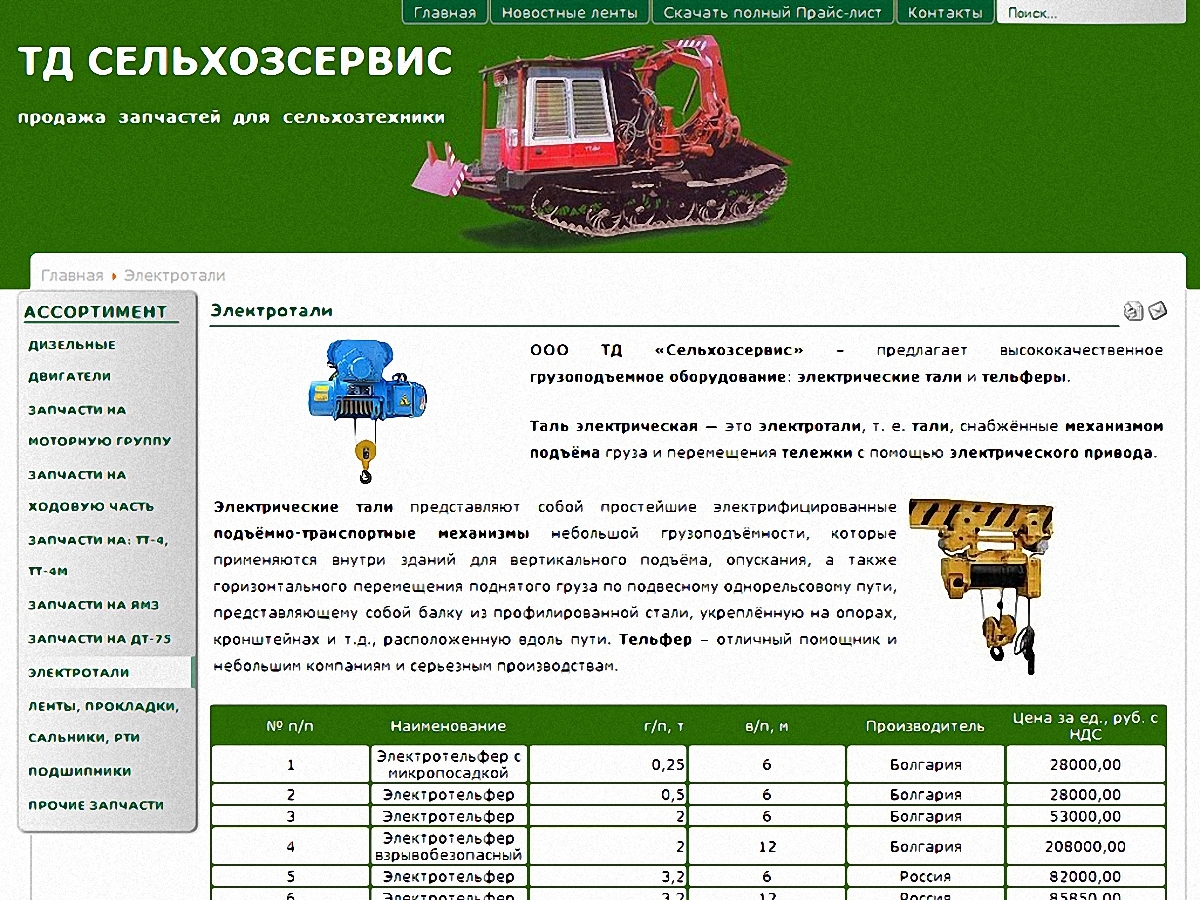Click the Производитель column header
This screenshot has width=1200, height=900.
coord(925,726)
